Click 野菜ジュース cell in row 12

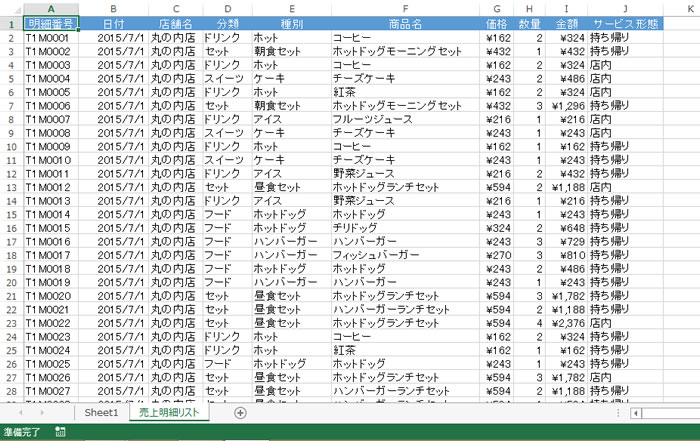[405, 174]
